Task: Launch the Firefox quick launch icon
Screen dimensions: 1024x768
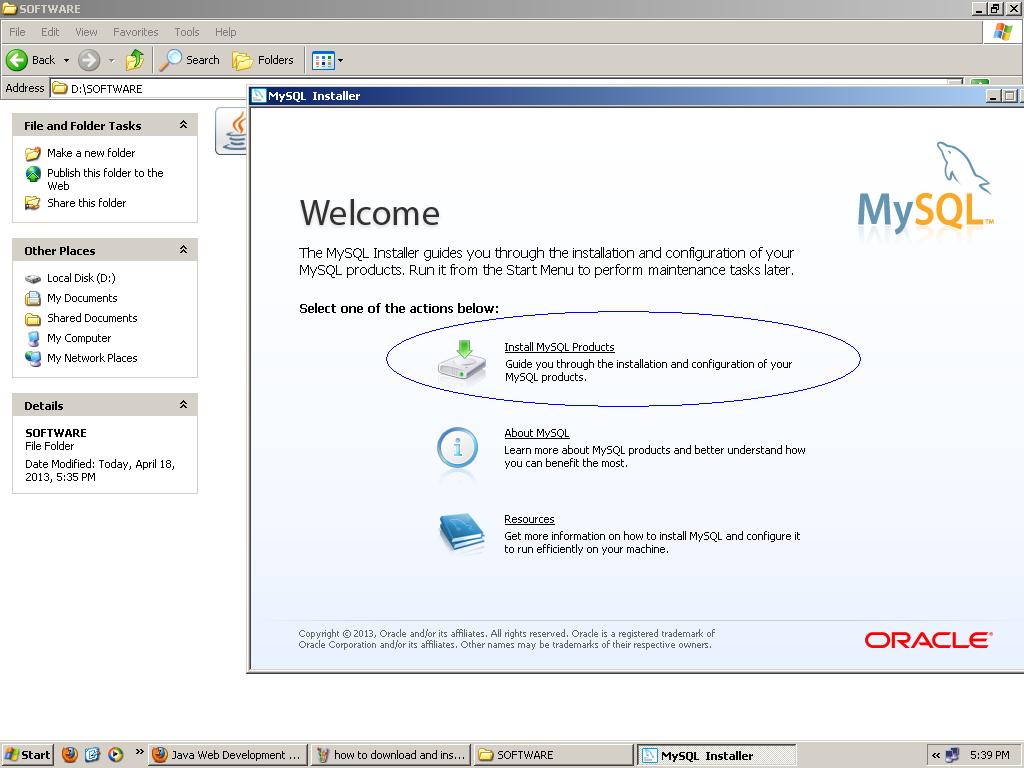Action: tap(70, 755)
